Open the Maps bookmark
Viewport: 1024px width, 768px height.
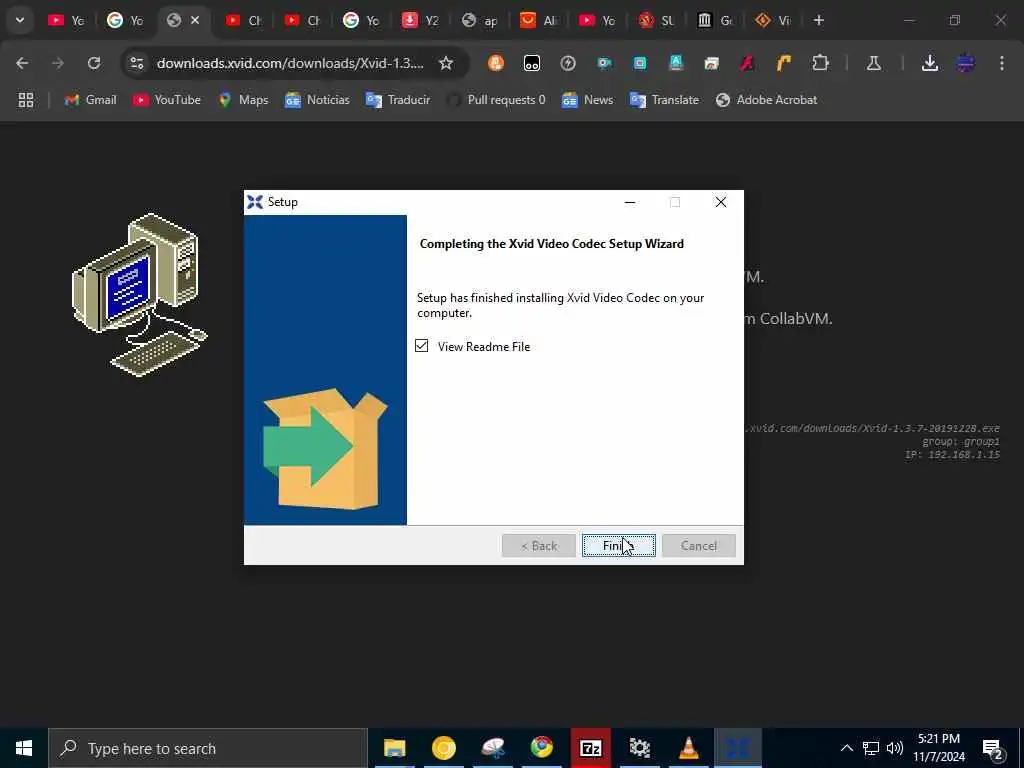(243, 100)
